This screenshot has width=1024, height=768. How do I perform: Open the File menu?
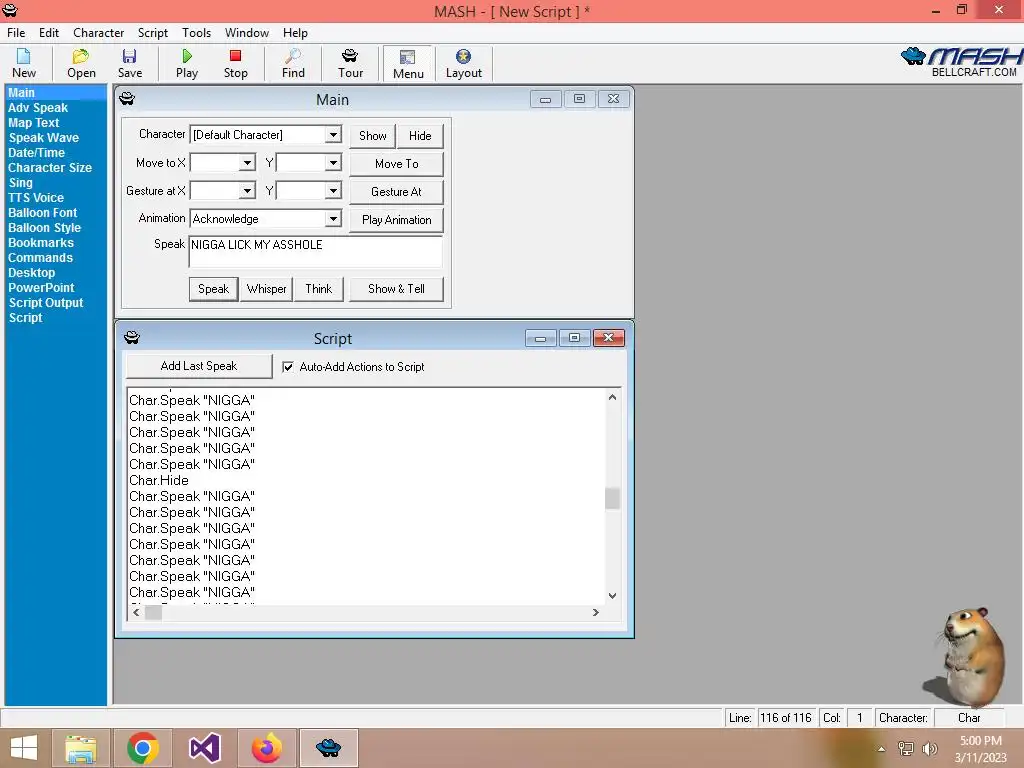pyautogui.click(x=16, y=33)
